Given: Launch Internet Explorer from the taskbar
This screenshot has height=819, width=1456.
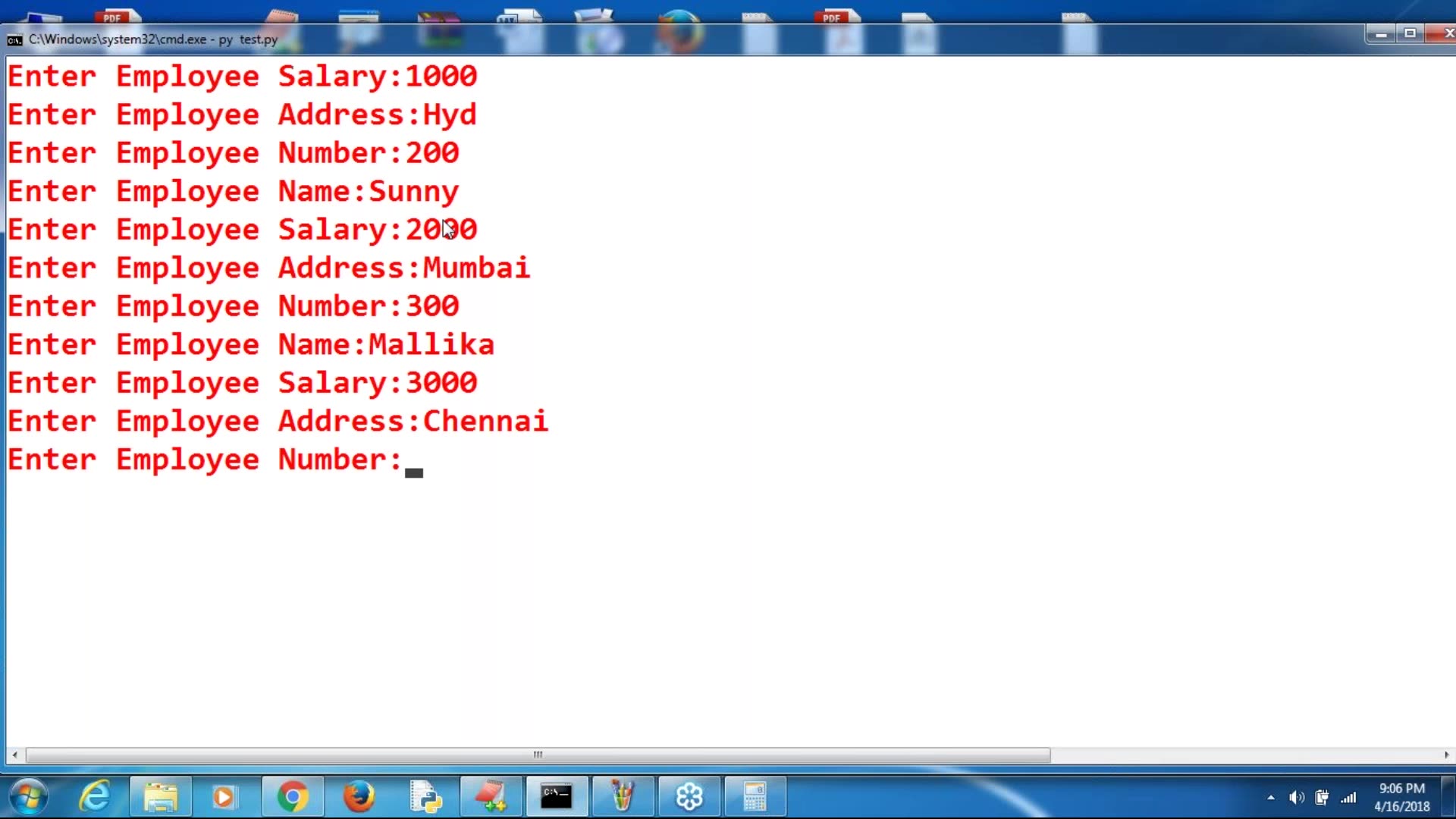Looking at the screenshot, I should click(x=95, y=797).
